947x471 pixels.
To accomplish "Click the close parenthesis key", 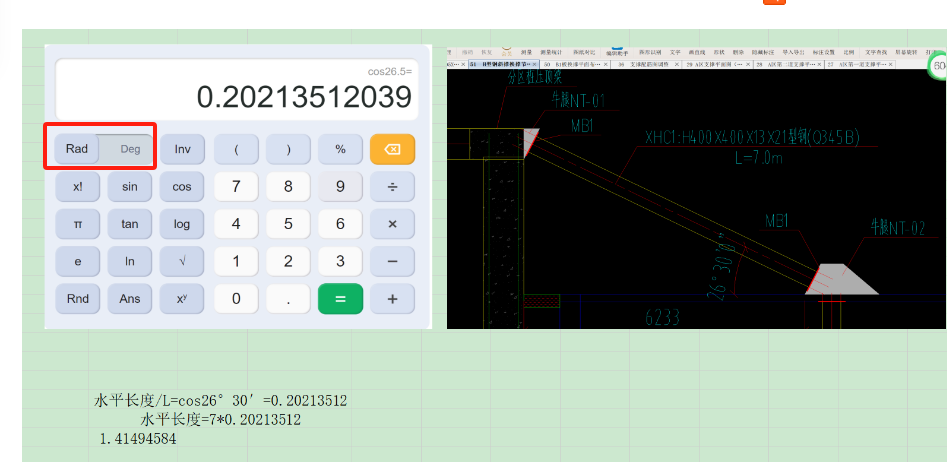I will point(288,149).
